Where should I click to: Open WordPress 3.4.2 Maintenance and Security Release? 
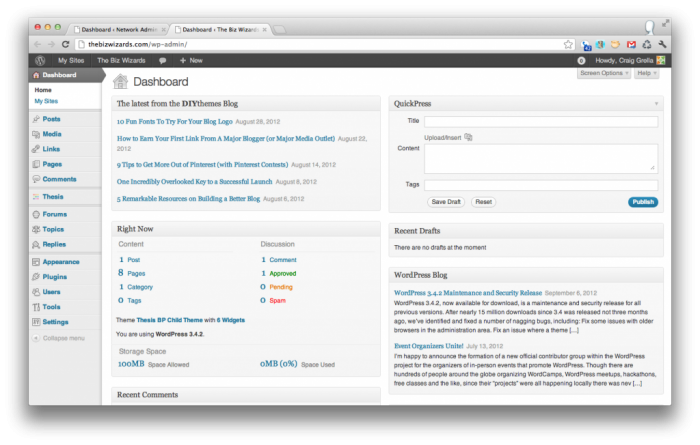pyautogui.click(x=467, y=293)
